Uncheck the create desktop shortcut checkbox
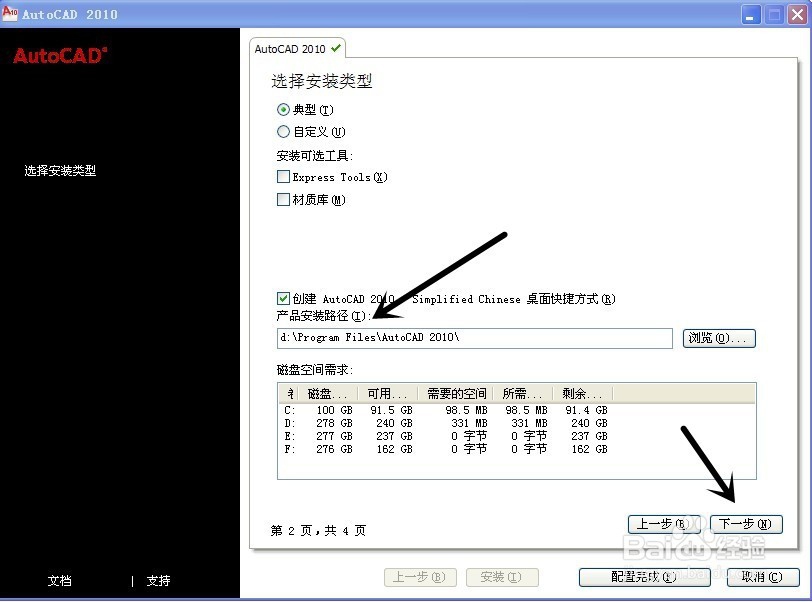Viewport: 812px width, 602px height. (x=283, y=298)
